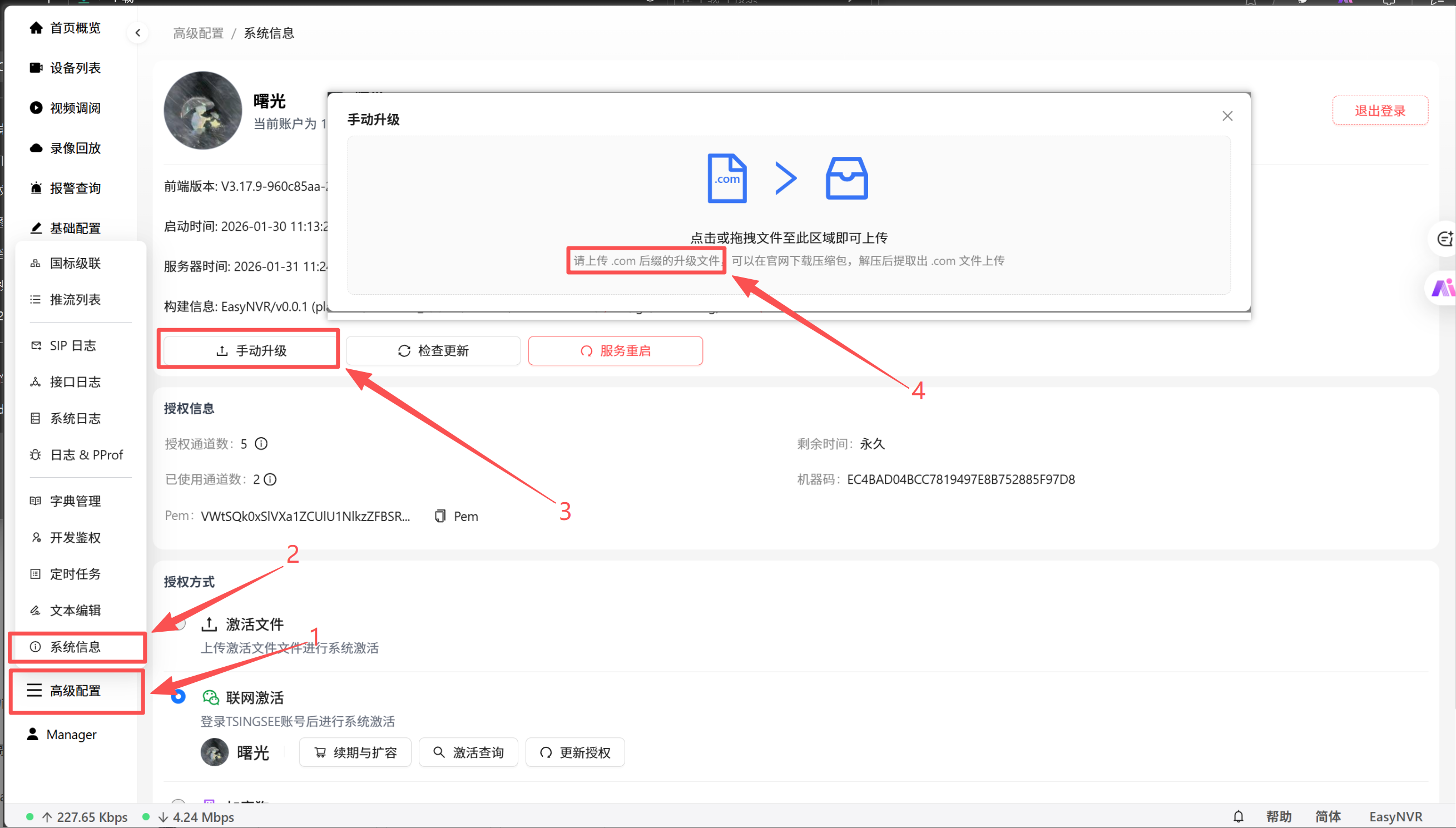Image resolution: width=1456 pixels, height=828 pixels.
Task: Click the 退出登录 button
Action: click(x=1380, y=111)
